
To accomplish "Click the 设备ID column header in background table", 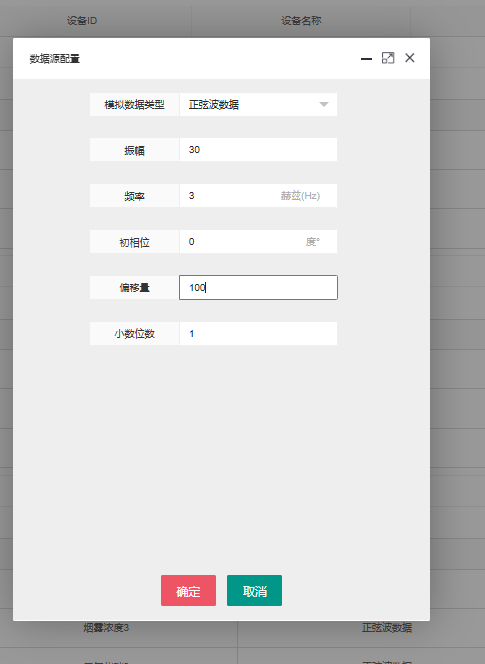I will 82,20.
